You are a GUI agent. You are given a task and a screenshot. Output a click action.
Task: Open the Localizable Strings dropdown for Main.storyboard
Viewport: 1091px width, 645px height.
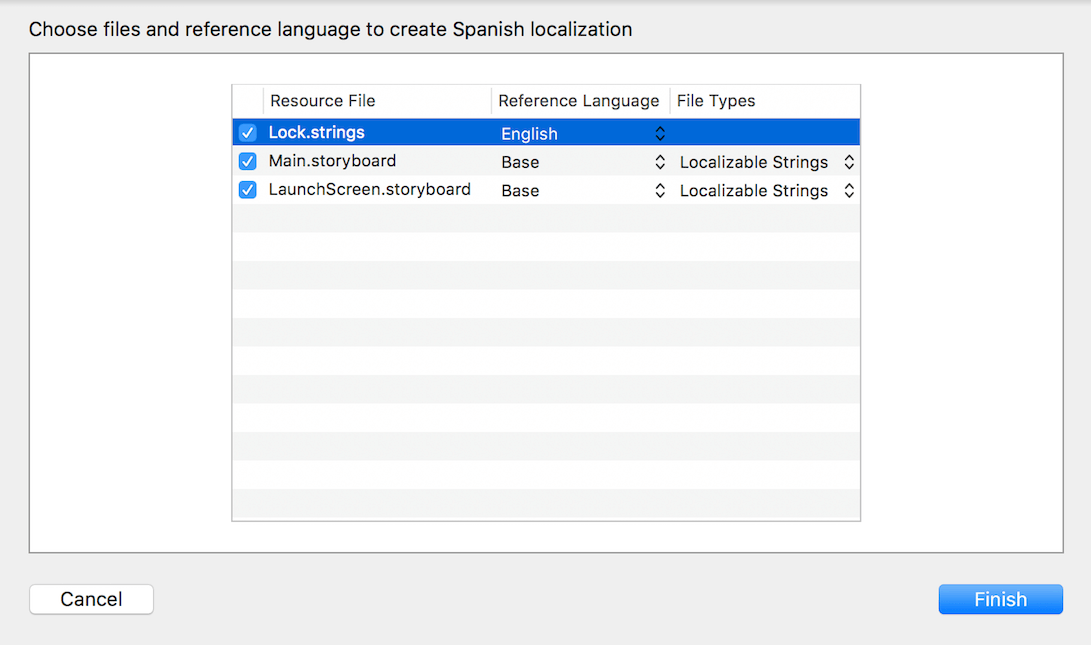click(849, 161)
